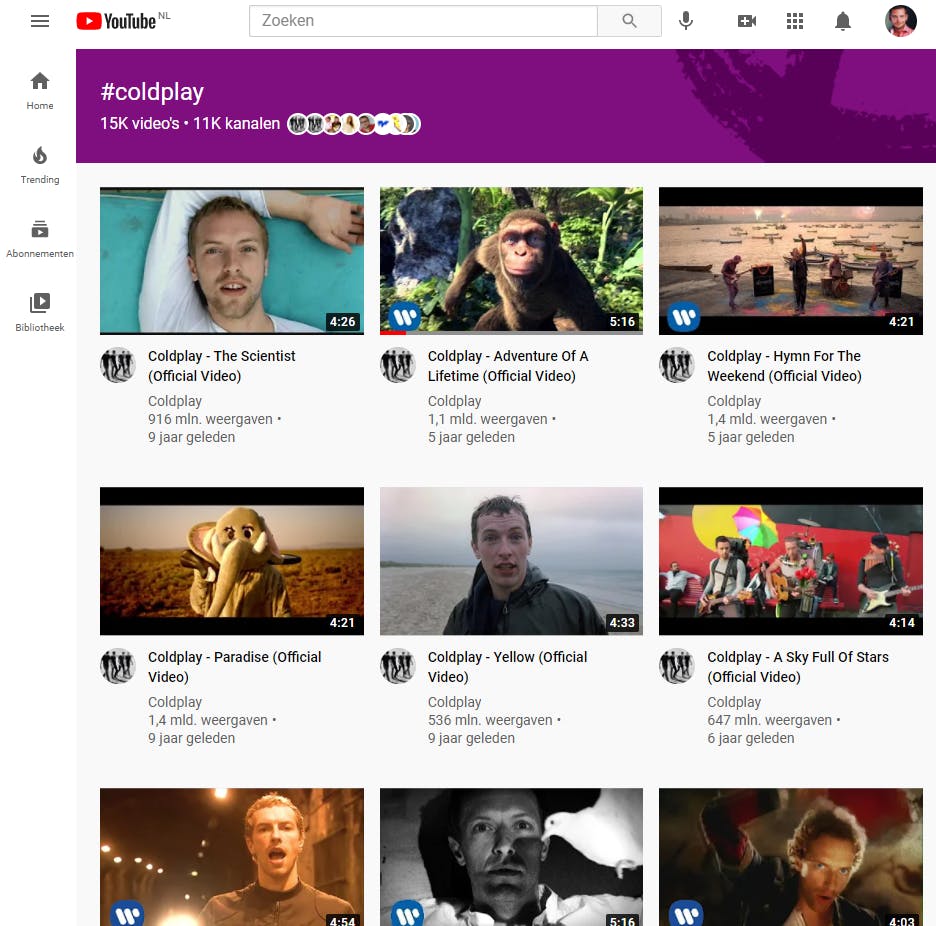Open the 4:03 video thumbnail
The height and width of the screenshot is (926, 936).
(791, 857)
